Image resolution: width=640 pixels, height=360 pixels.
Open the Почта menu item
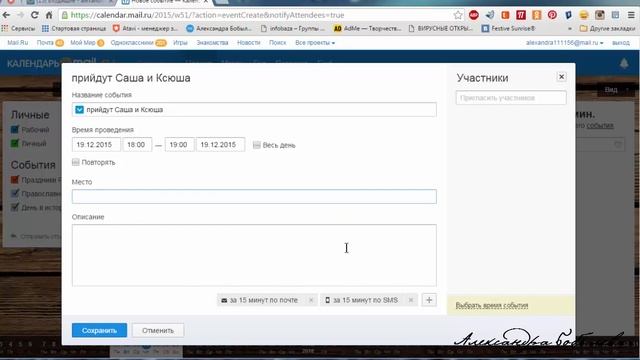pyautogui.click(x=45, y=42)
